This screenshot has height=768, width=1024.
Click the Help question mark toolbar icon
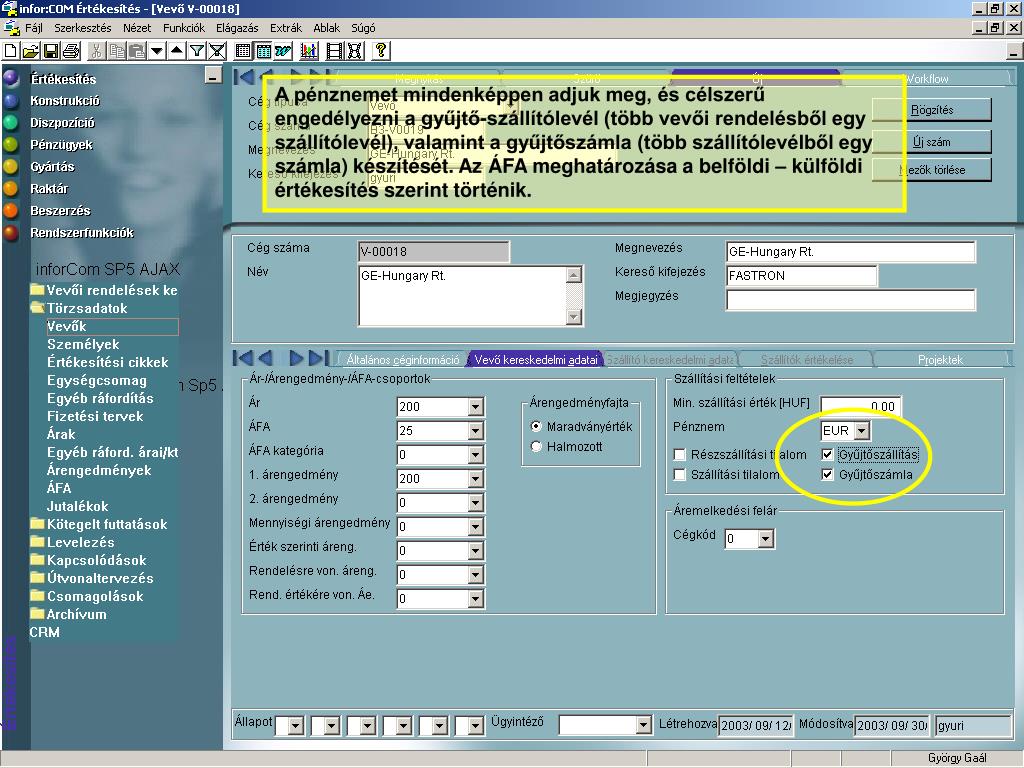(x=381, y=51)
